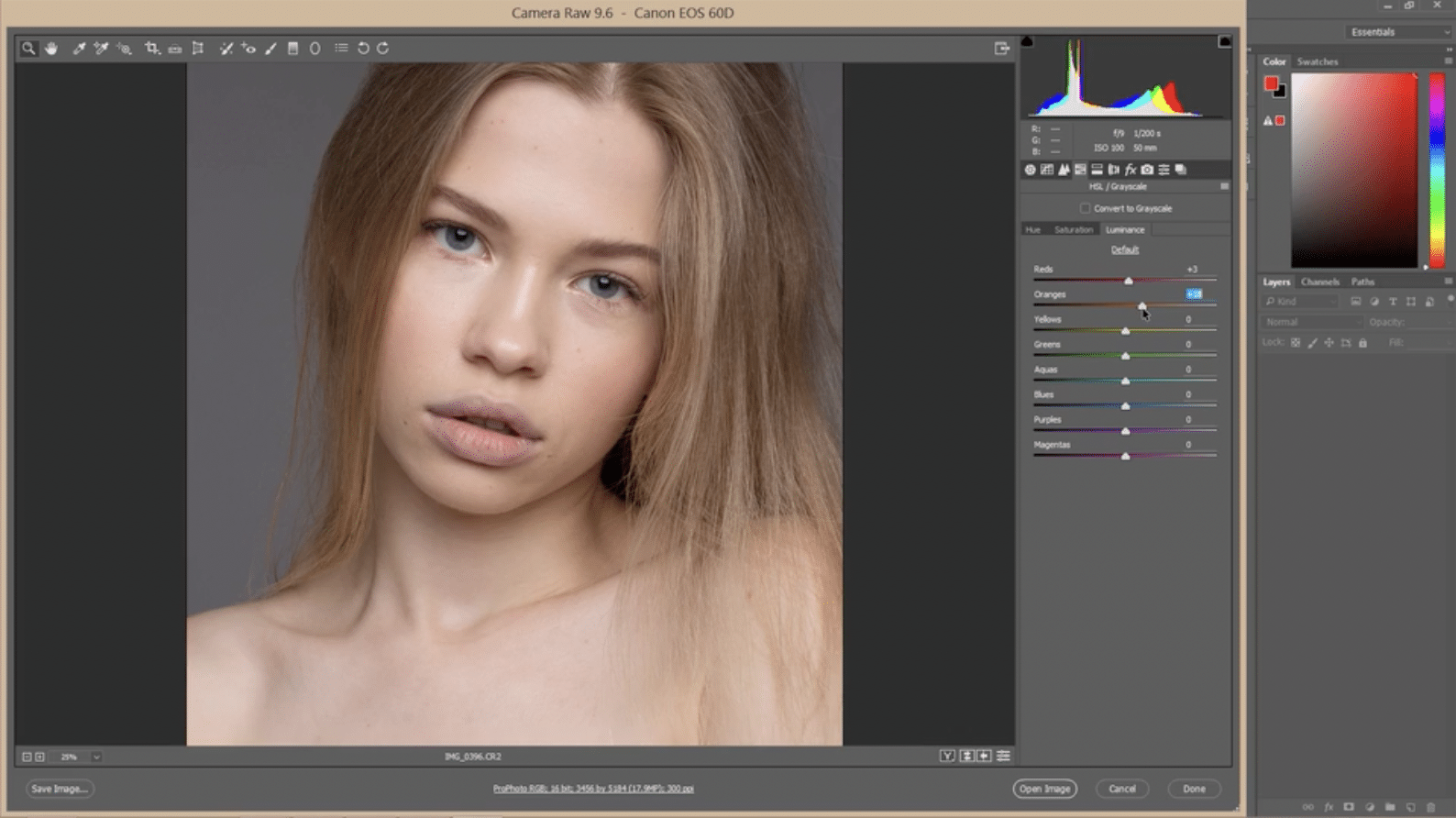Switch to the Swatches tab
1456x818 pixels.
pyautogui.click(x=1318, y=61)
